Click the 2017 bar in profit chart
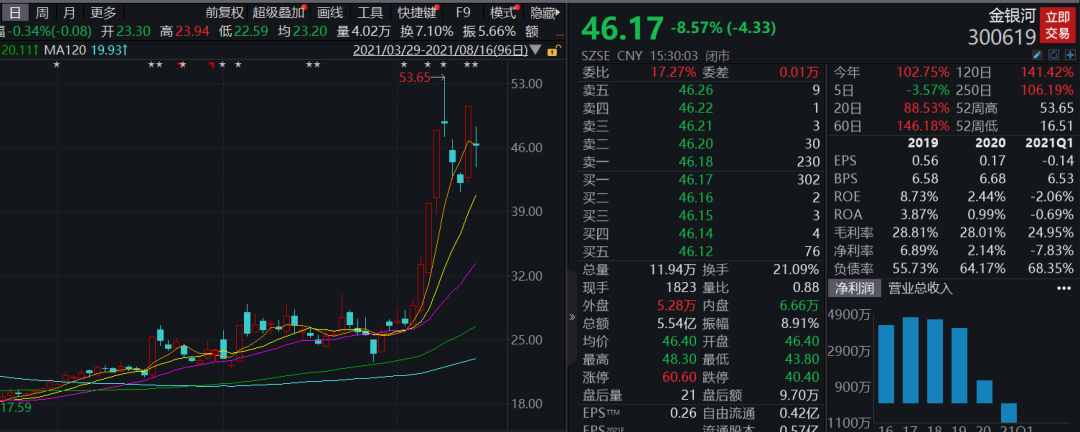 pyautogui.click(x=910, y=360)
